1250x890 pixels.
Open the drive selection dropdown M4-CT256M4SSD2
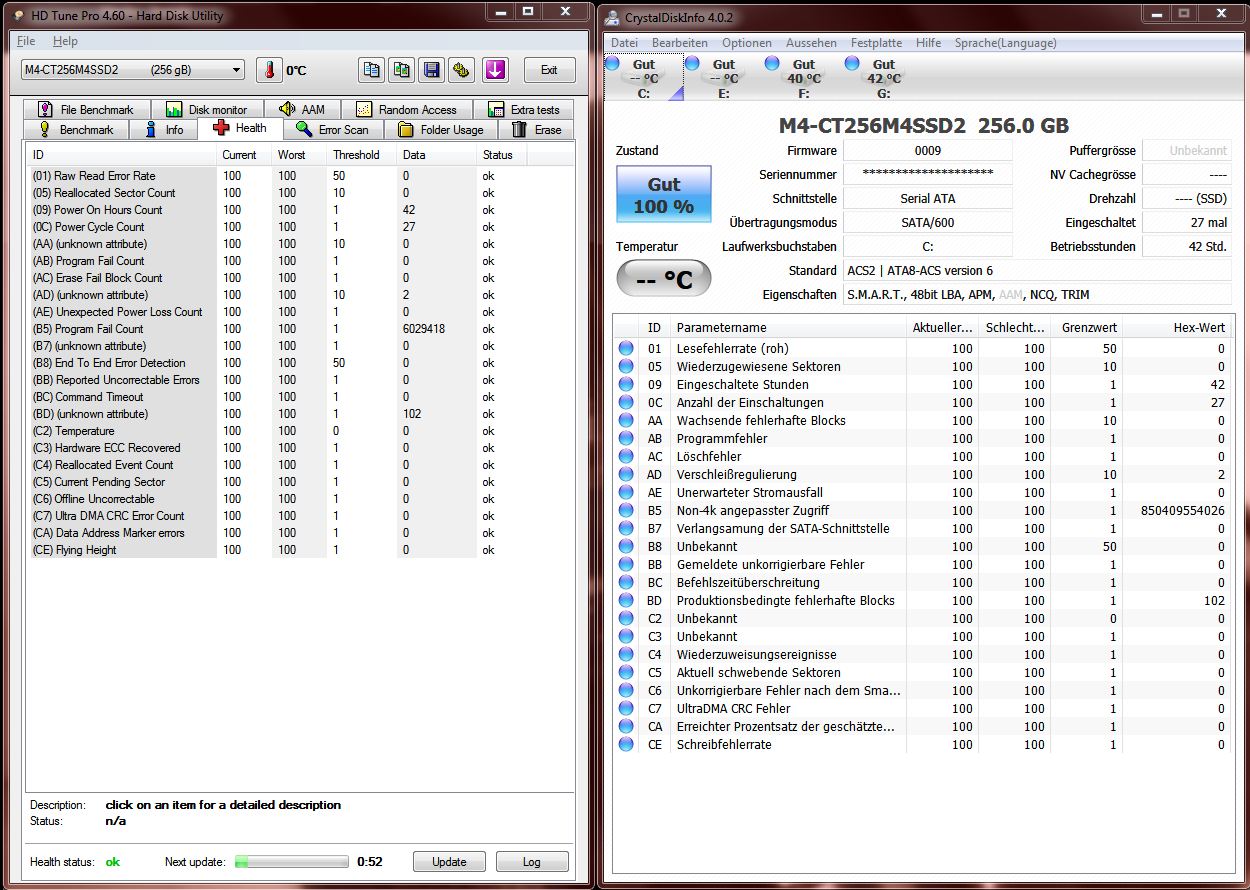132,70
